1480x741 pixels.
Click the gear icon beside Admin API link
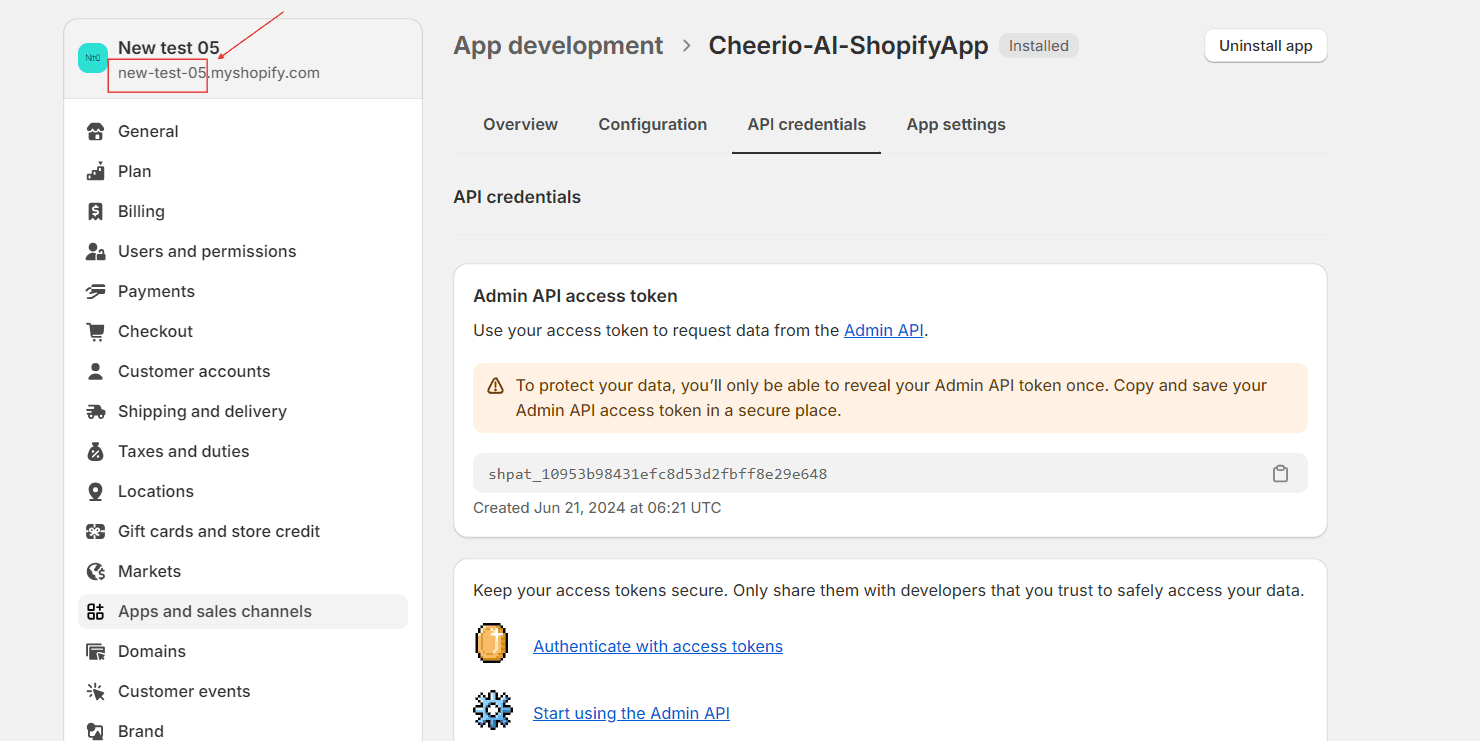[x=493, y=710]
